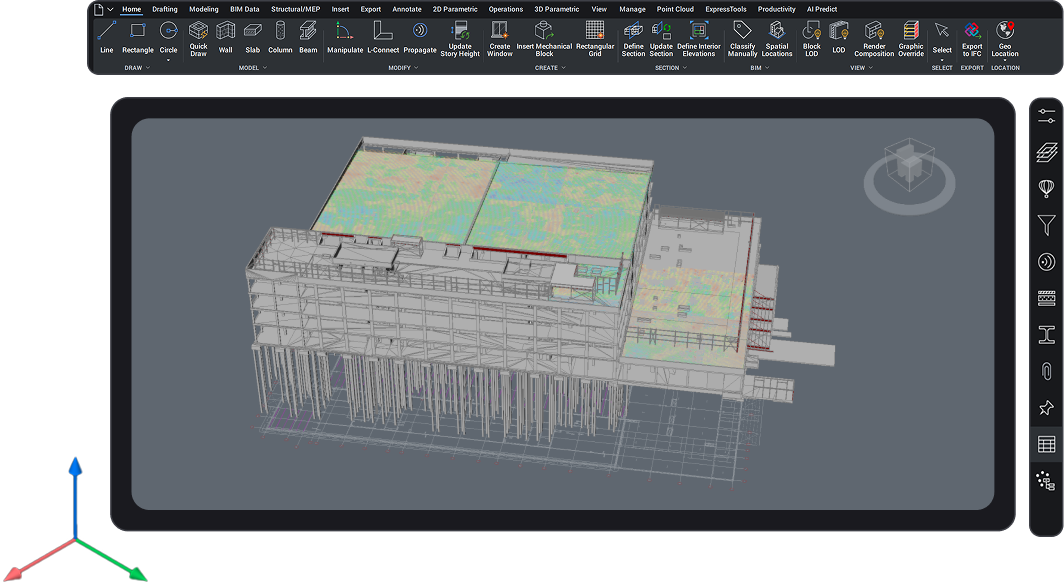Activate the Manipulate tool
The width and height of the screenshot is (1064, 588).
click(345, 37)
